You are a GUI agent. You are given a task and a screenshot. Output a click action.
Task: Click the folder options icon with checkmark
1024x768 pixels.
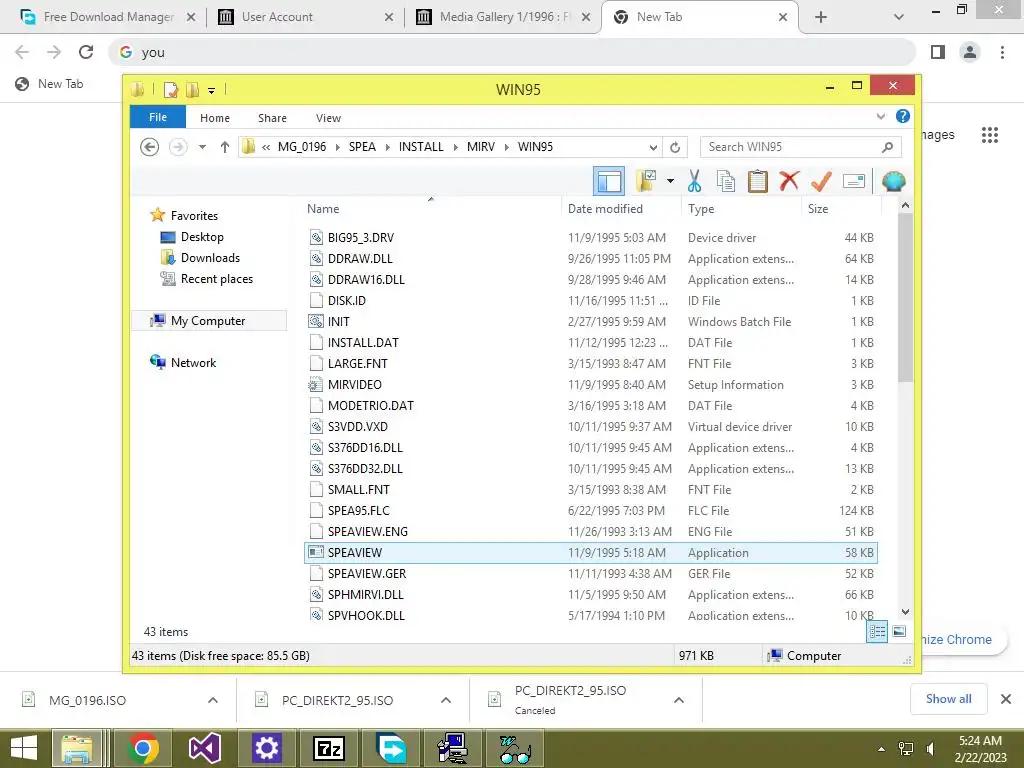click(647, 181)
